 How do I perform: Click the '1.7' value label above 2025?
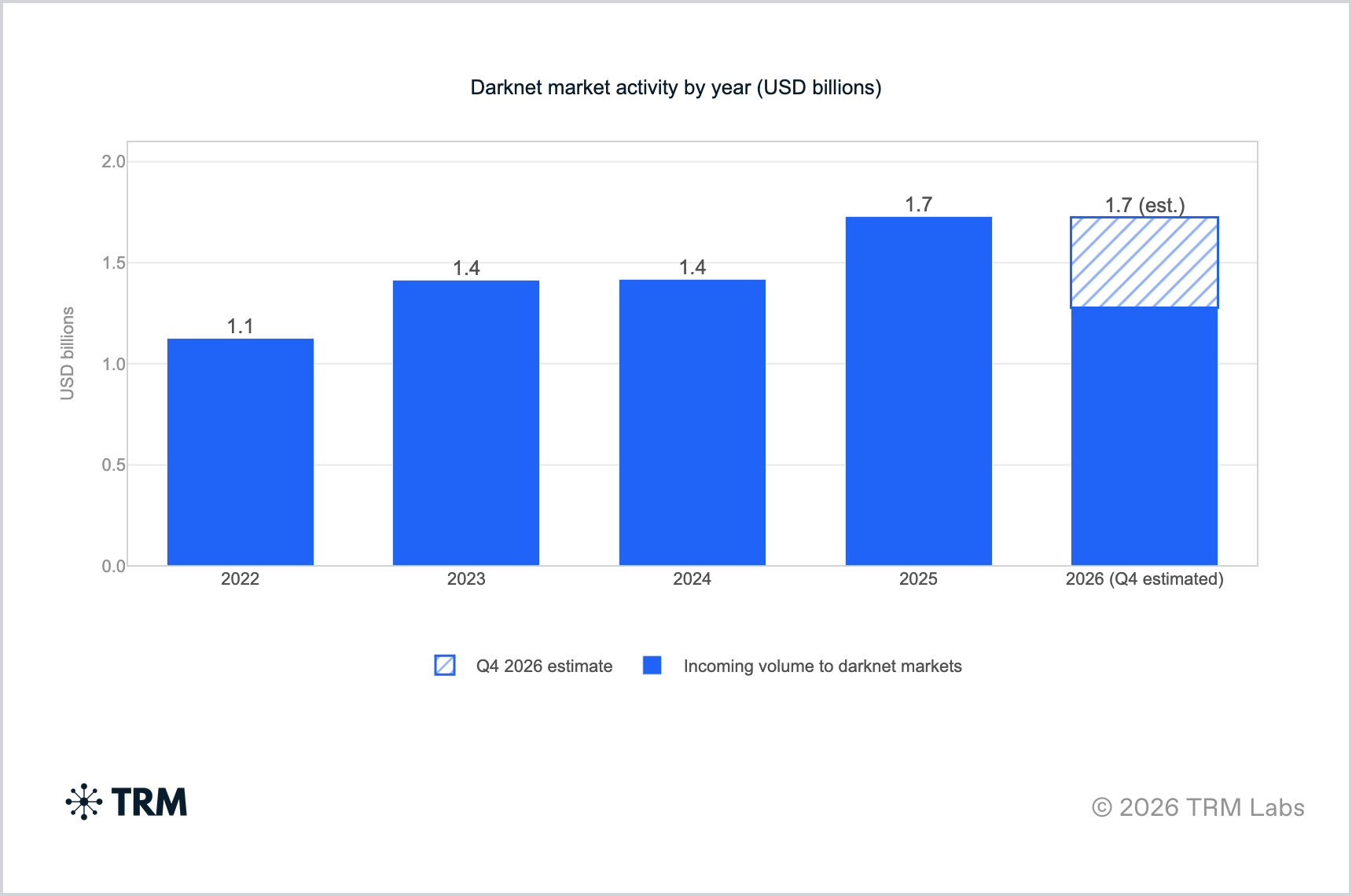[918, 204]
